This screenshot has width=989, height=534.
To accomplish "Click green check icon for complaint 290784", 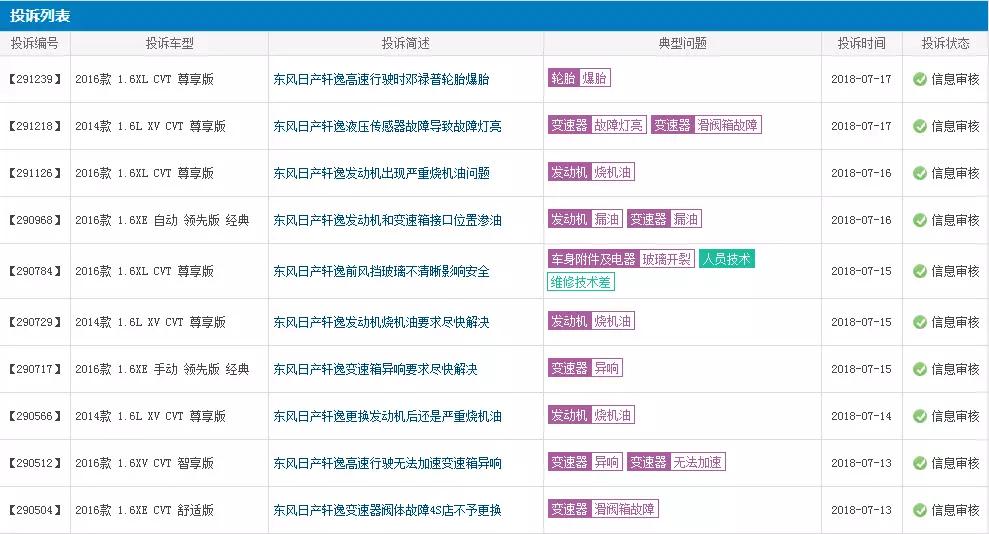I will (x=920, y=271).
